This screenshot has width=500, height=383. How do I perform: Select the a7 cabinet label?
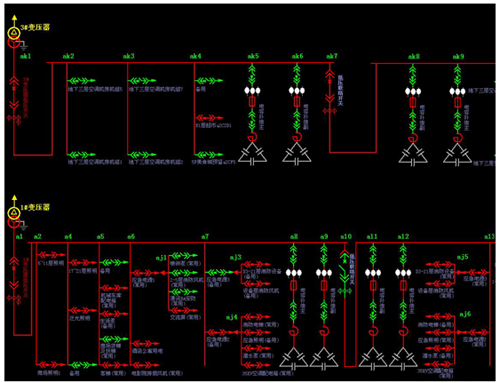click(x=205, y=236)
